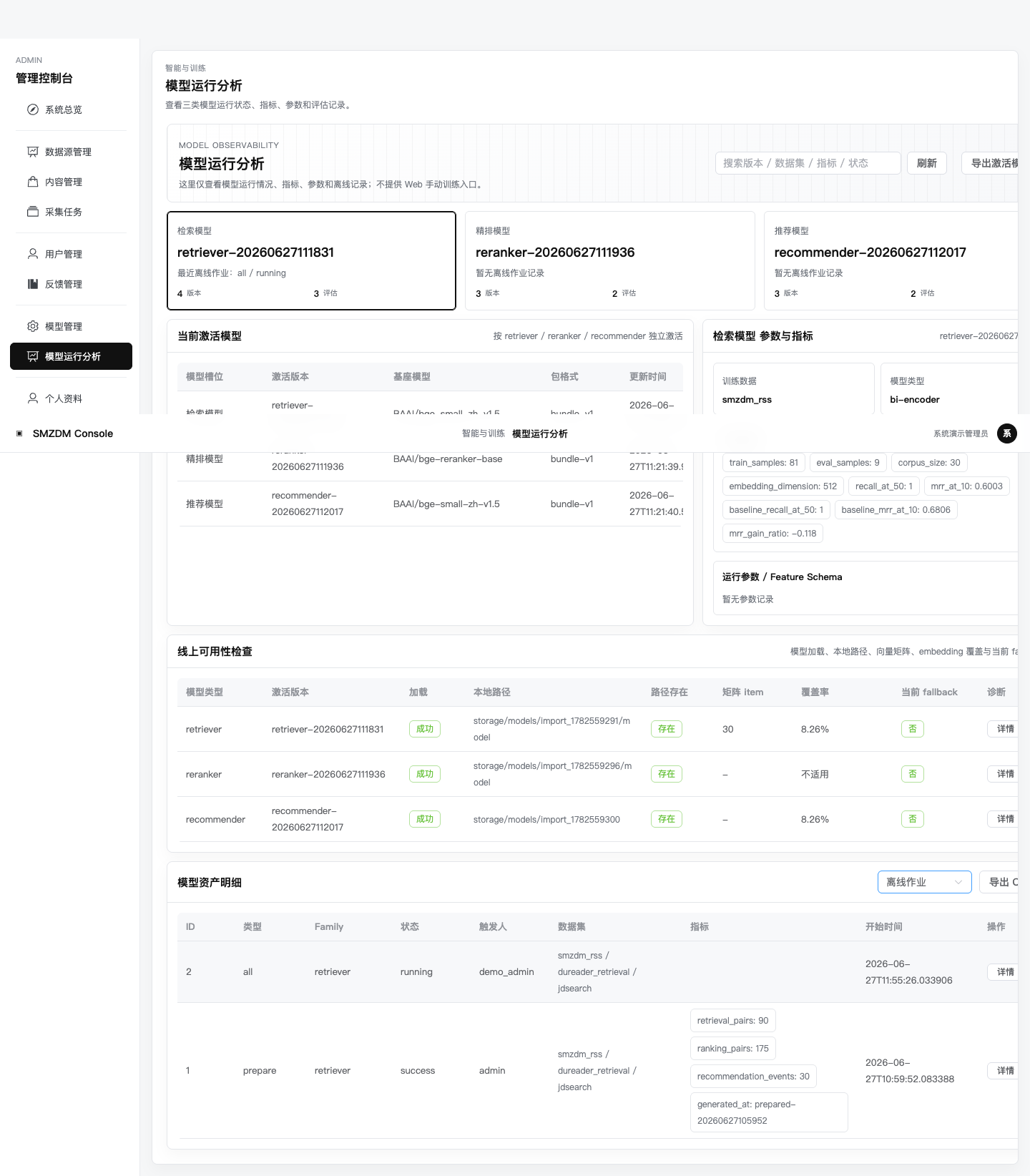Click the 系统演示管理员 user name
Viewport: 1030px width, 1176px height.
pos(961,433)
